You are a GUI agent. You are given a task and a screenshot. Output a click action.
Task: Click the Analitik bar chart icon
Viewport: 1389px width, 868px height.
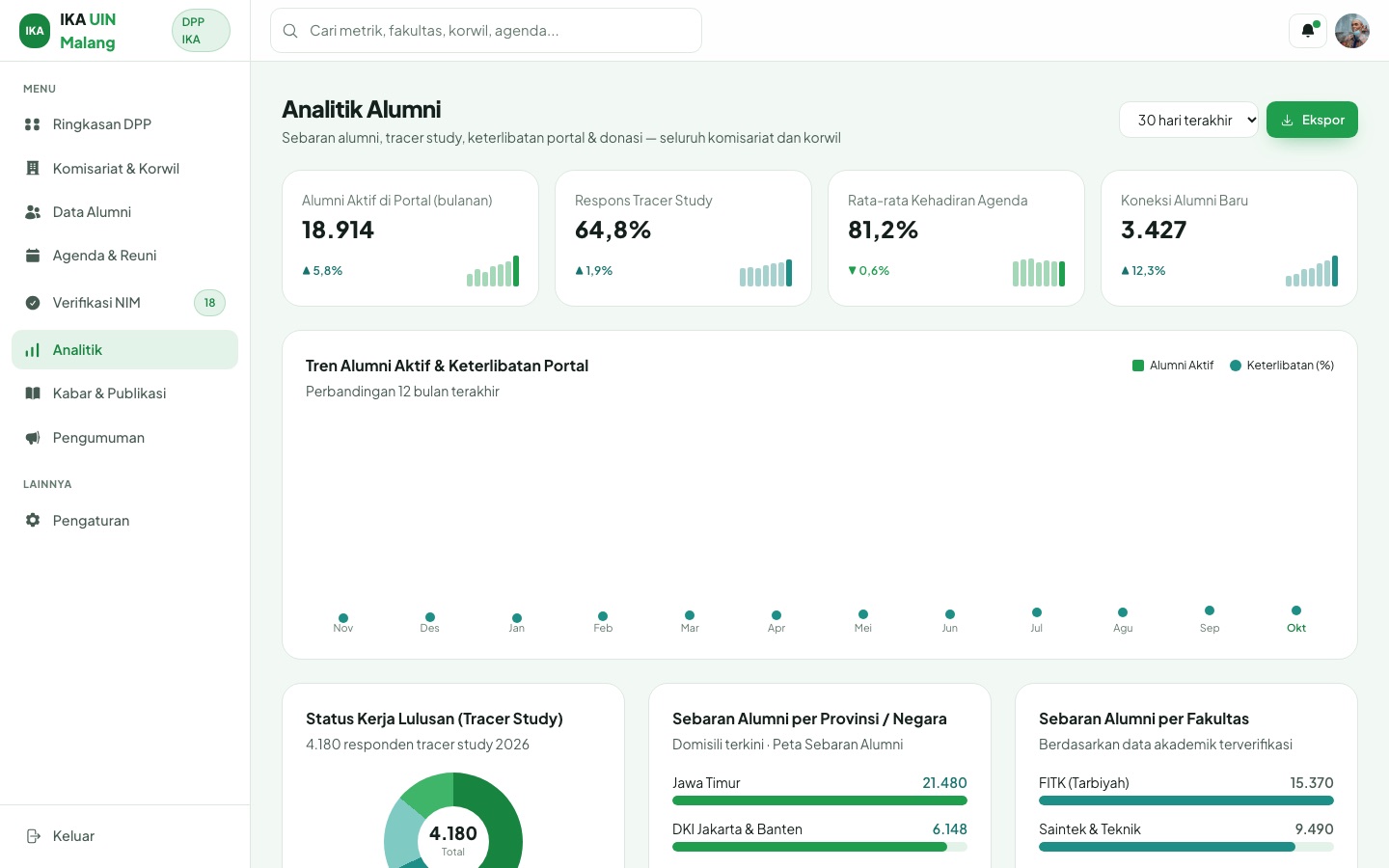[x=33, y=350]
